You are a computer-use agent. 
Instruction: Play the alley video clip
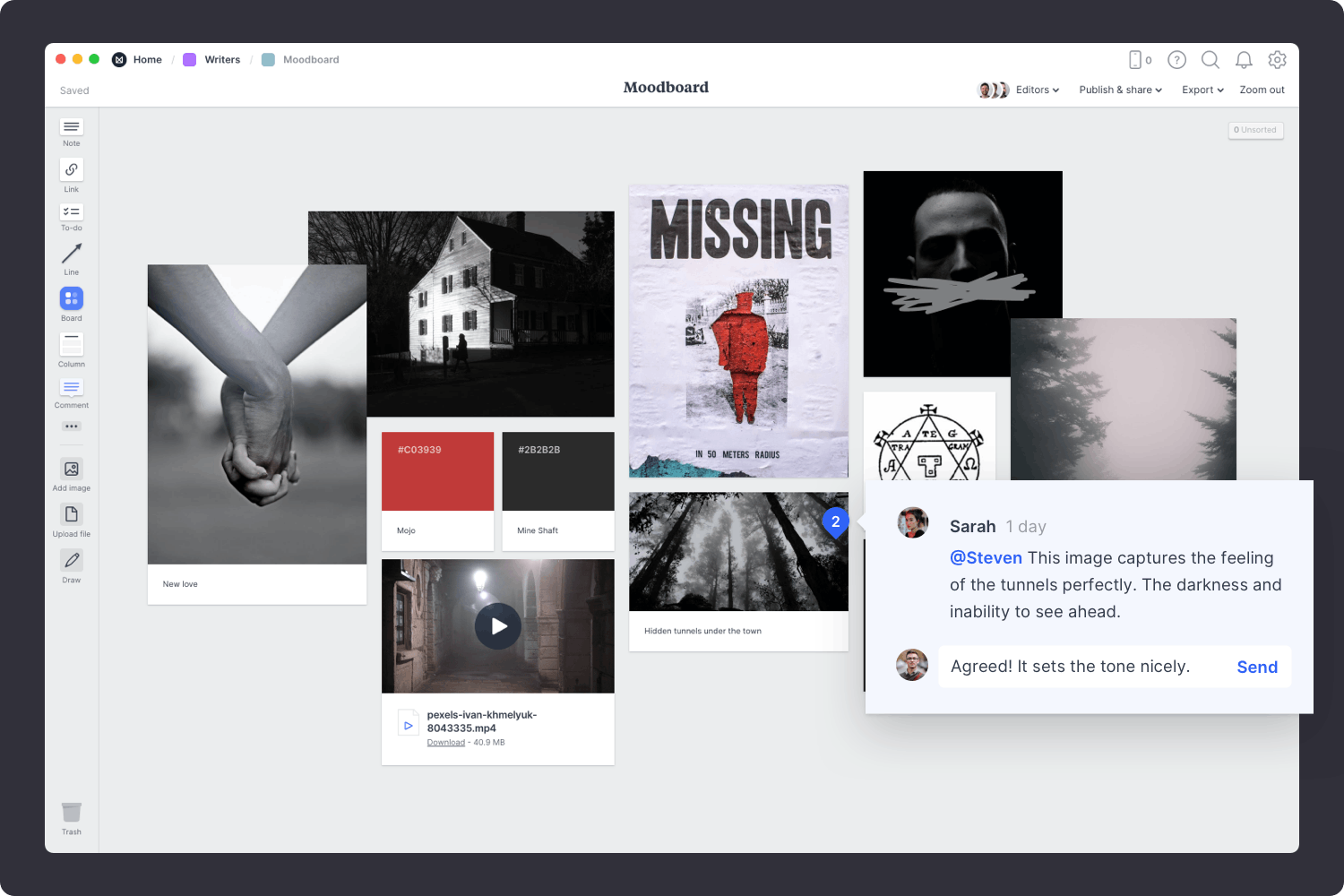(x=498, y=626)
